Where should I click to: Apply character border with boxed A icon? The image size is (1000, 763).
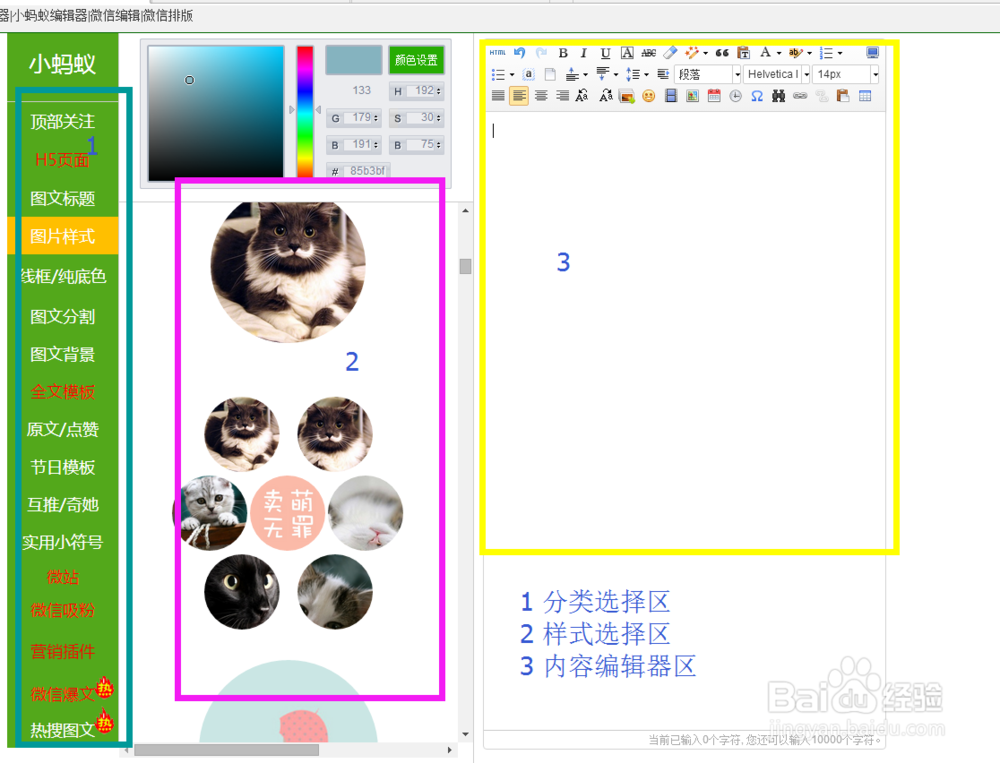(x=627, y=53)
